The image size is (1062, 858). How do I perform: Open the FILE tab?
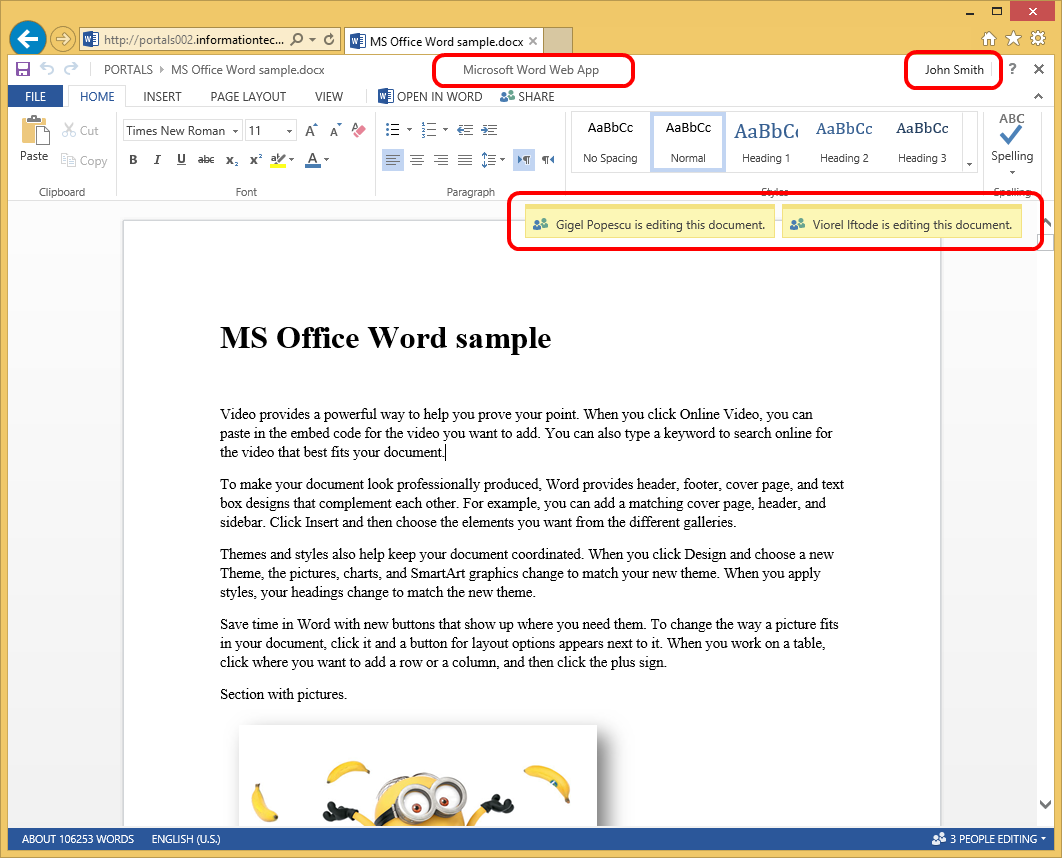35,96
